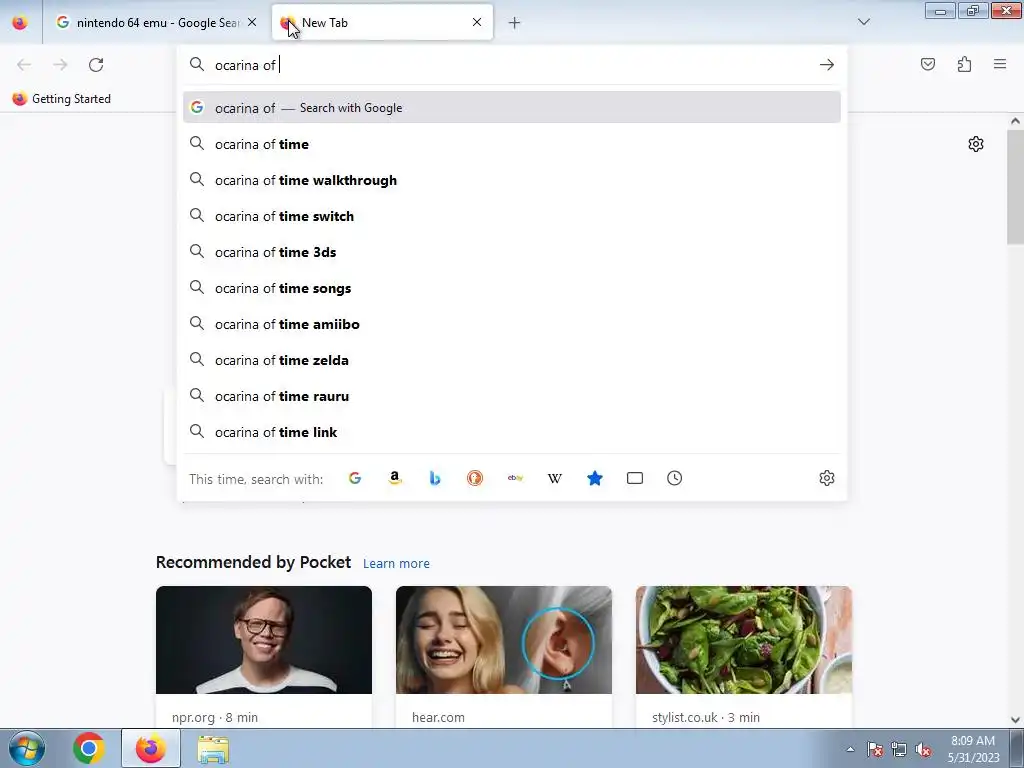Open the npr.org Pocket story thumbnail

coord(264,640)
